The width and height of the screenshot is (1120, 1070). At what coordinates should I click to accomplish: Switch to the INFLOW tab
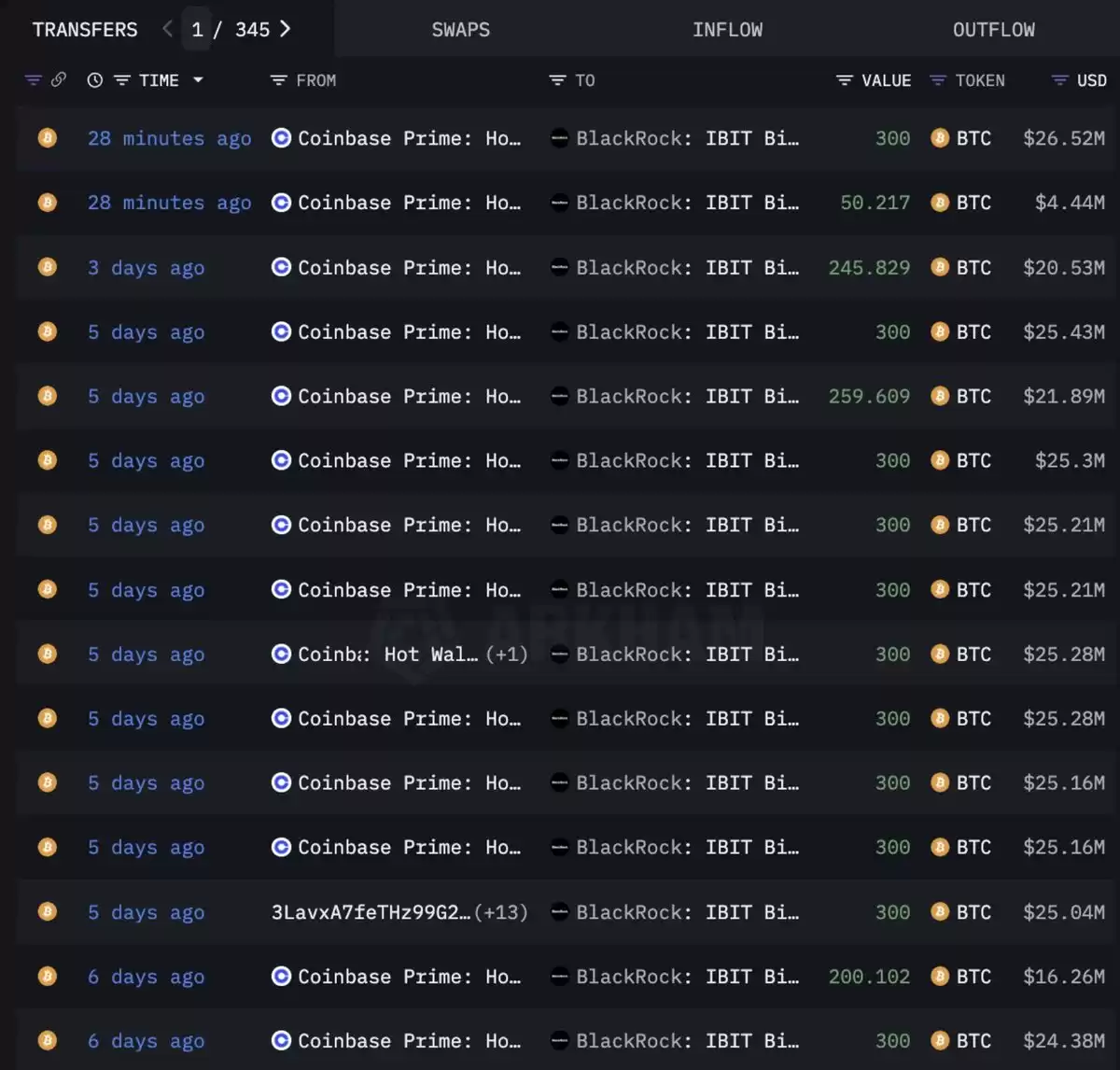(728, 30)
